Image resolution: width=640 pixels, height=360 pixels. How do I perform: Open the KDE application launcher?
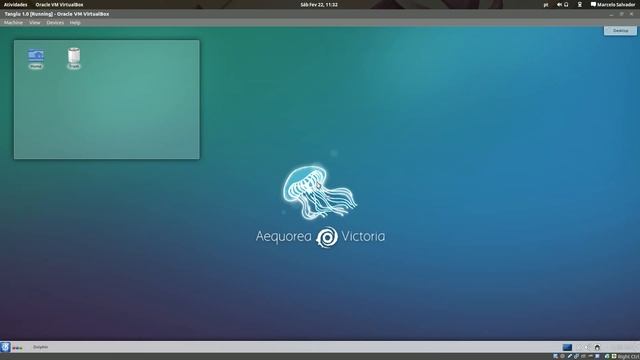click(x=5, y=347)
